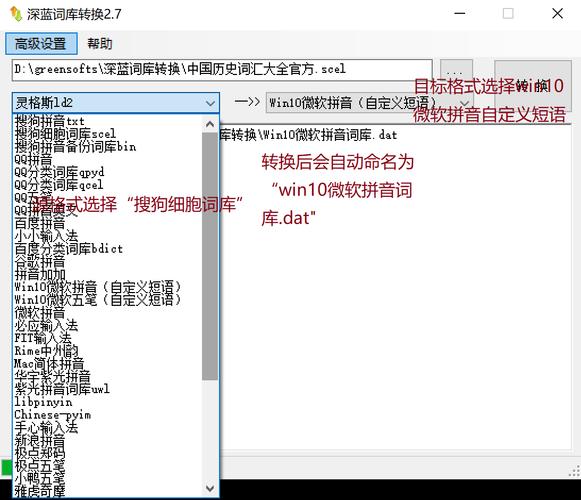
Task: Click the output path text Win10微软拼音词库.dat
Action: click(308, 135)
